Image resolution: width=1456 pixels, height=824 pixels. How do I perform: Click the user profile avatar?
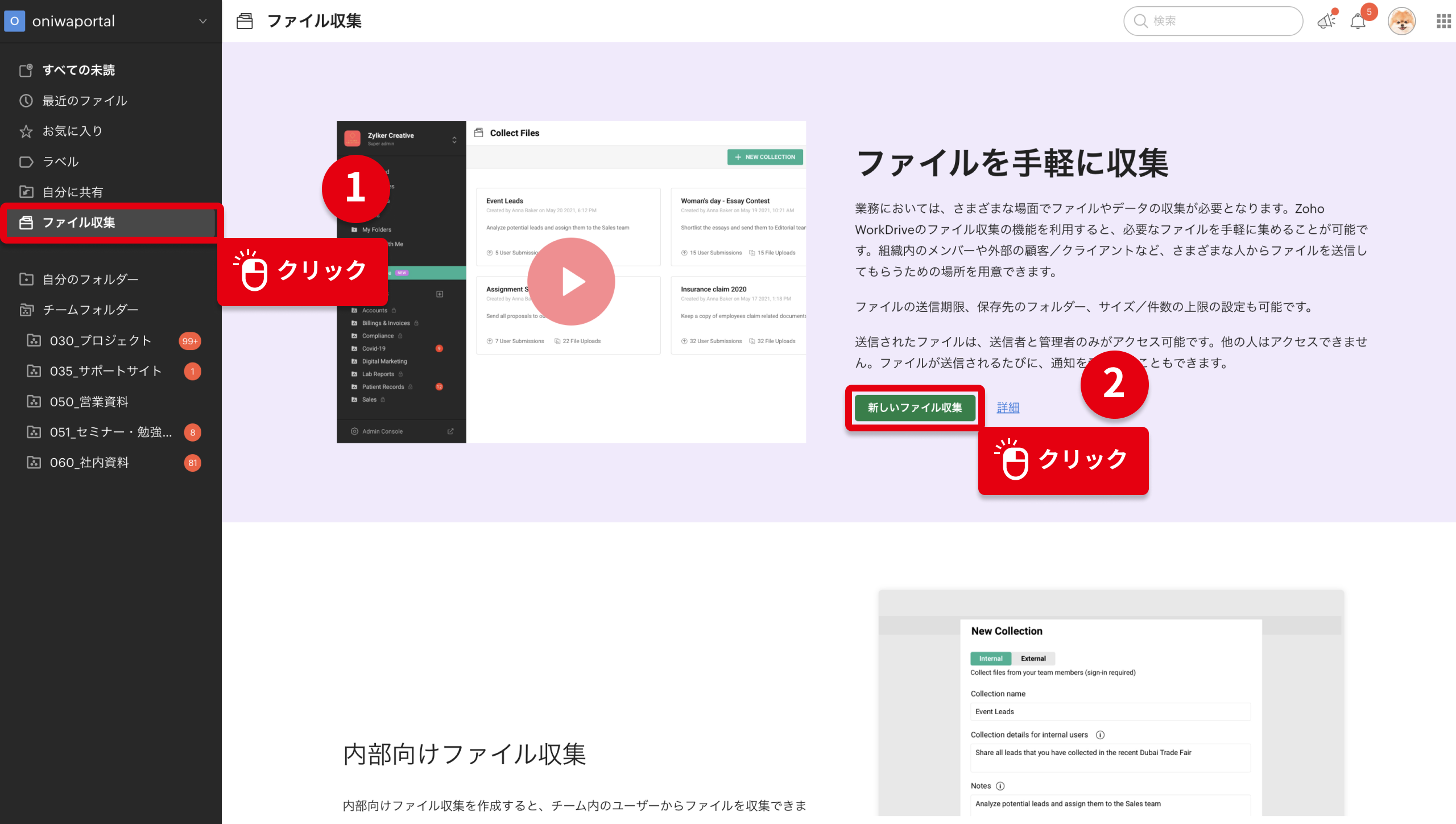[x=1401, y=22]
